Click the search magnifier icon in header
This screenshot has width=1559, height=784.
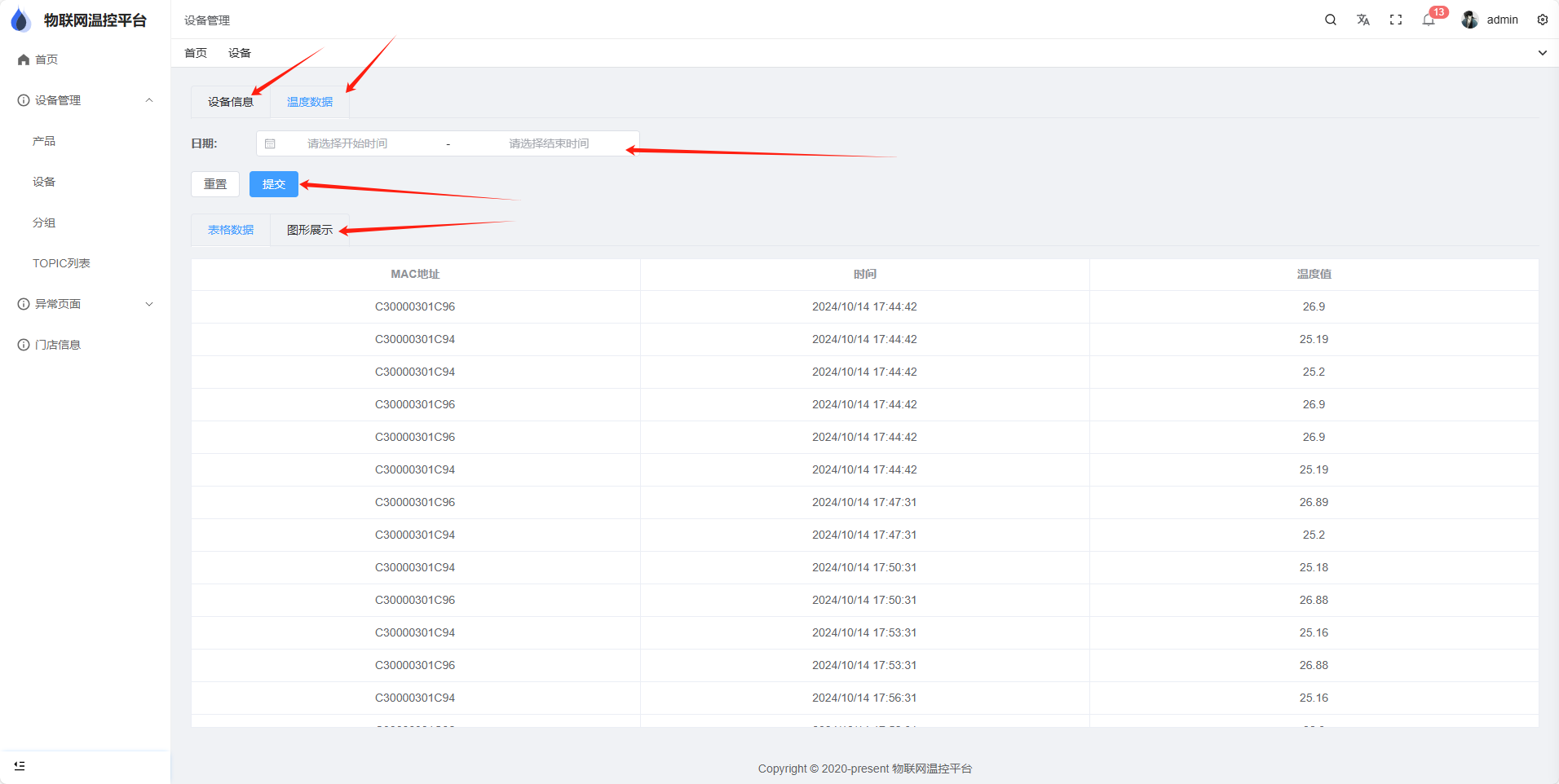1330,20
